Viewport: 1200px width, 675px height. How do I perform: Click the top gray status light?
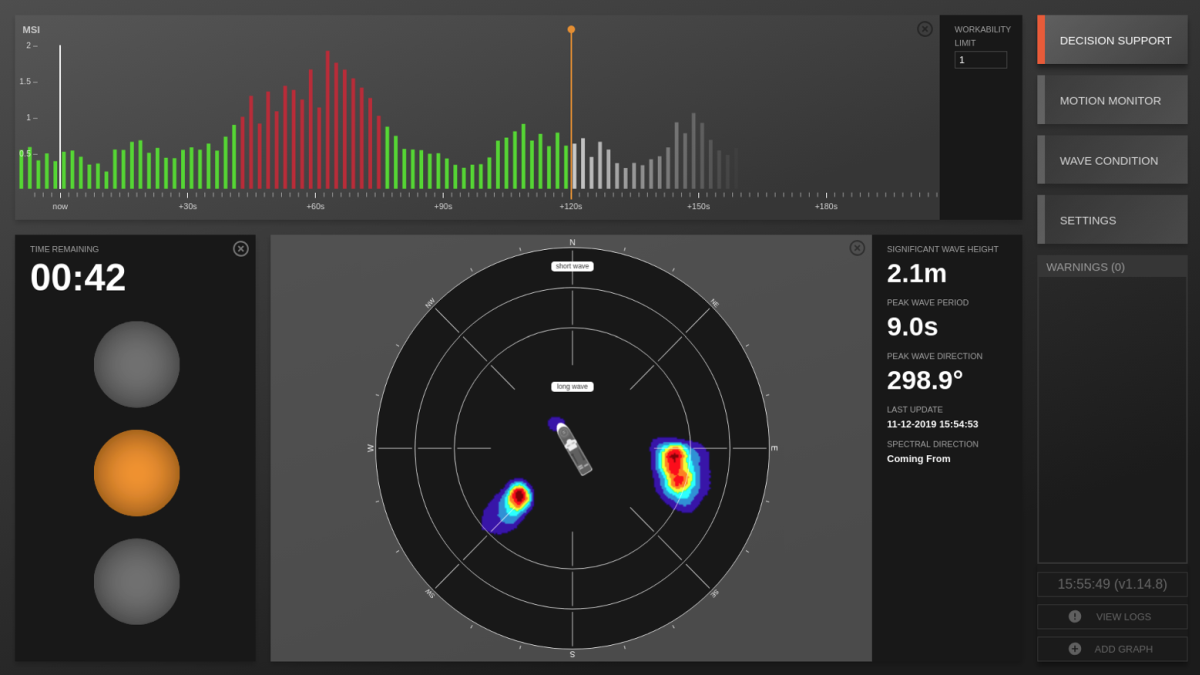point(137,364)
